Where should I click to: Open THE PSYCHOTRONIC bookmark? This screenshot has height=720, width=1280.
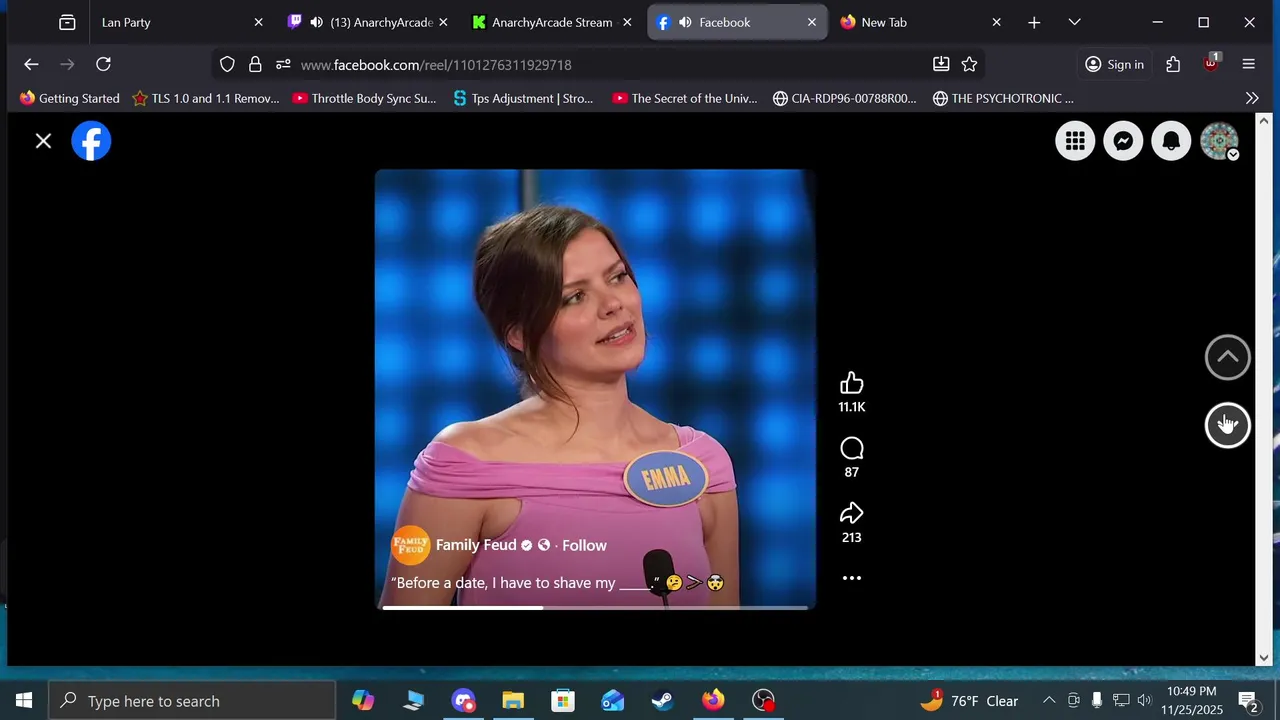tap(1003, 98)
